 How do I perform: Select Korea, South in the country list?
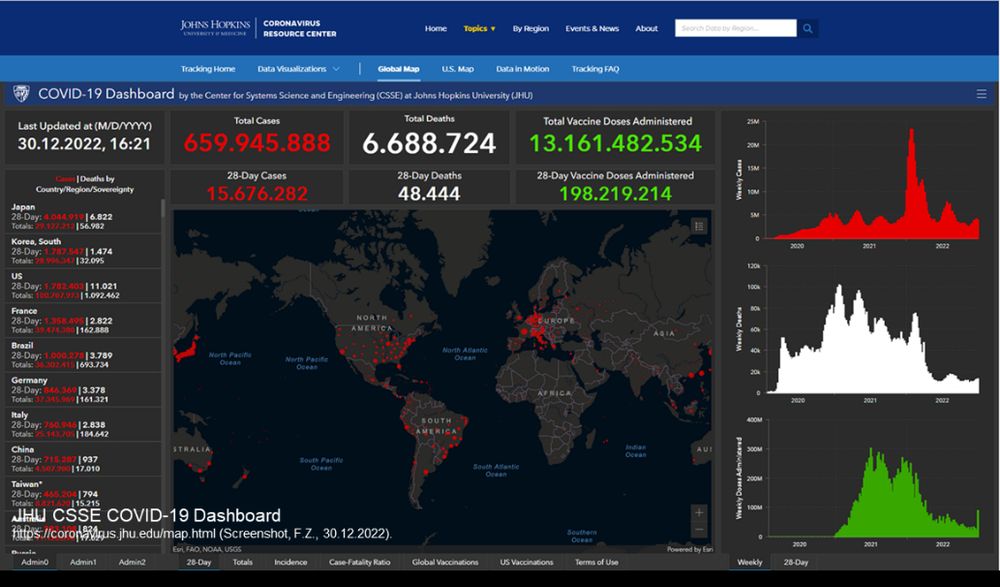[83, 251]
